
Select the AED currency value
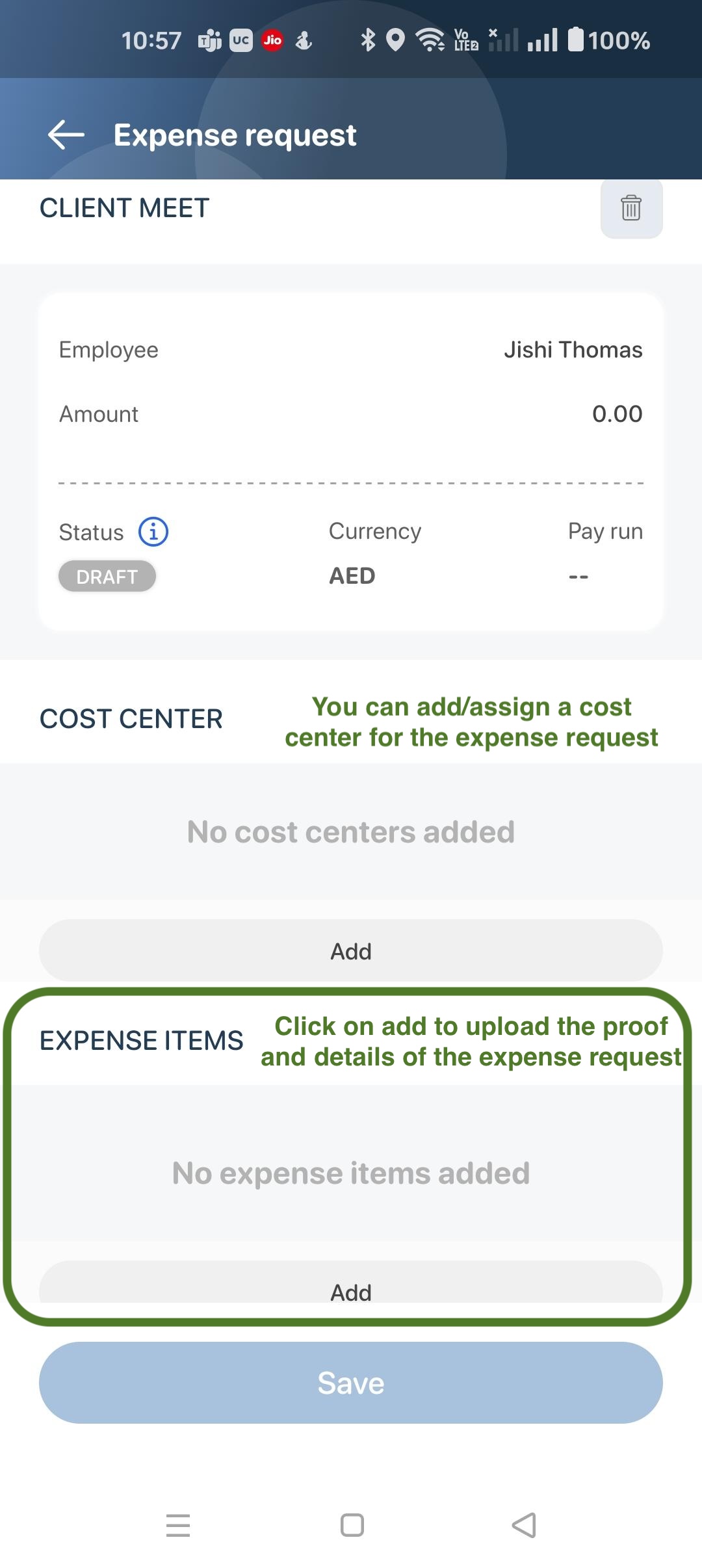[352, 576]
